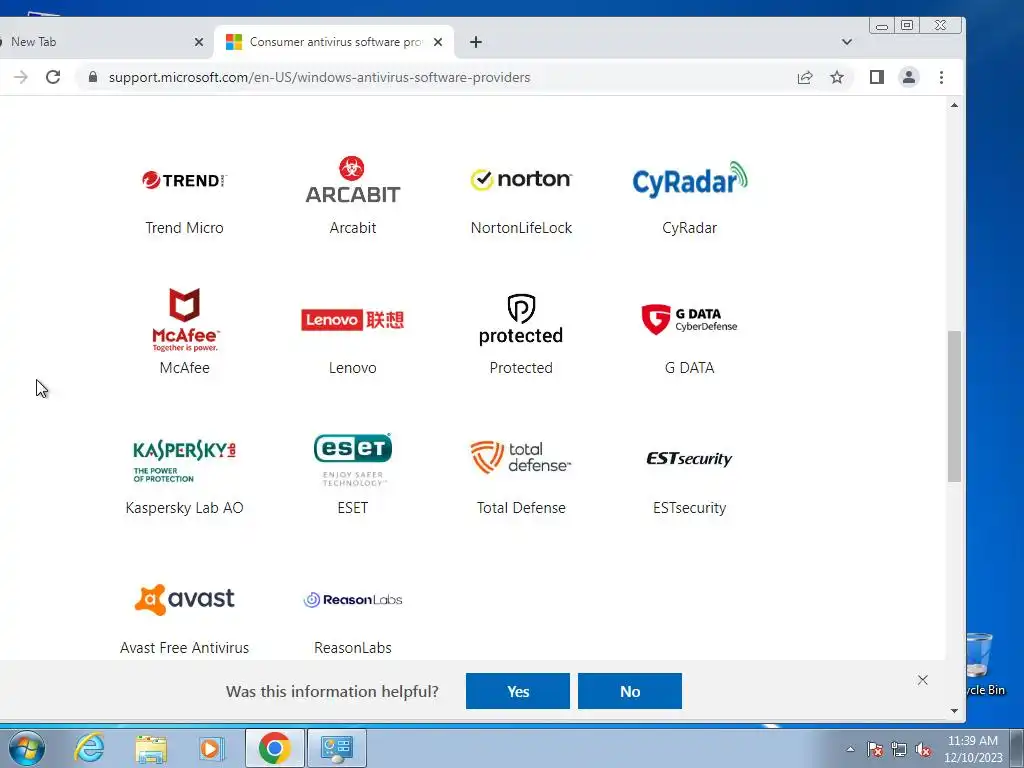Focus the address bar URL

(x=319, y=77)
